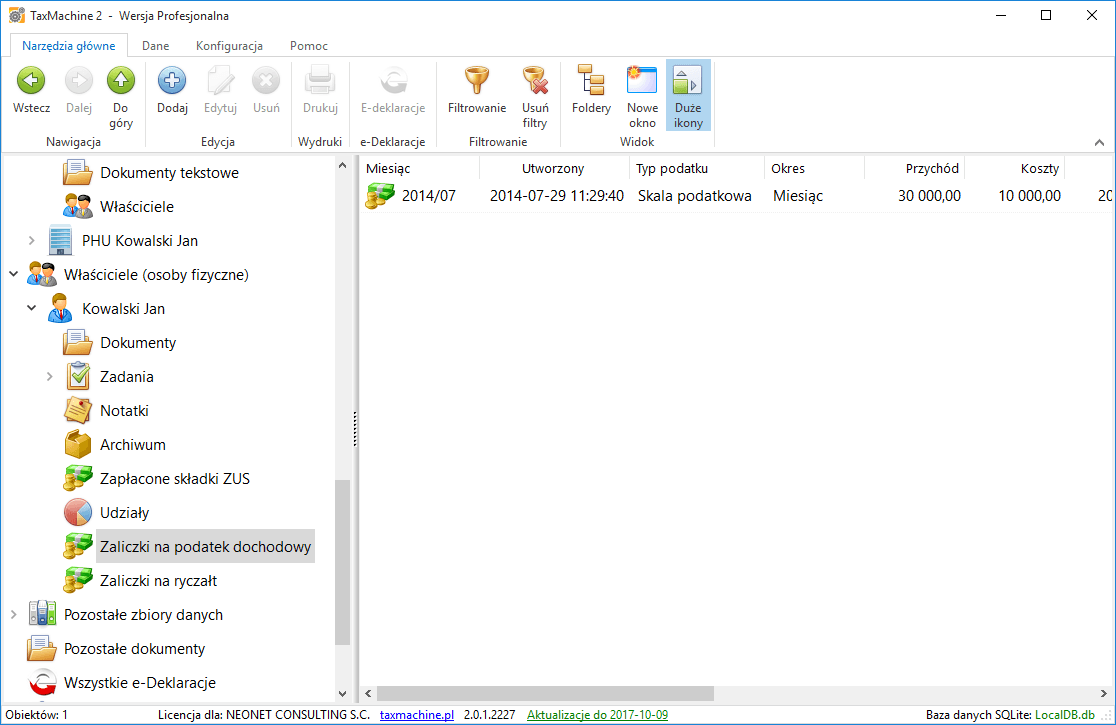Click the Do góry up arrow icon
The image size is (1116, 725).
coord(120,82)
